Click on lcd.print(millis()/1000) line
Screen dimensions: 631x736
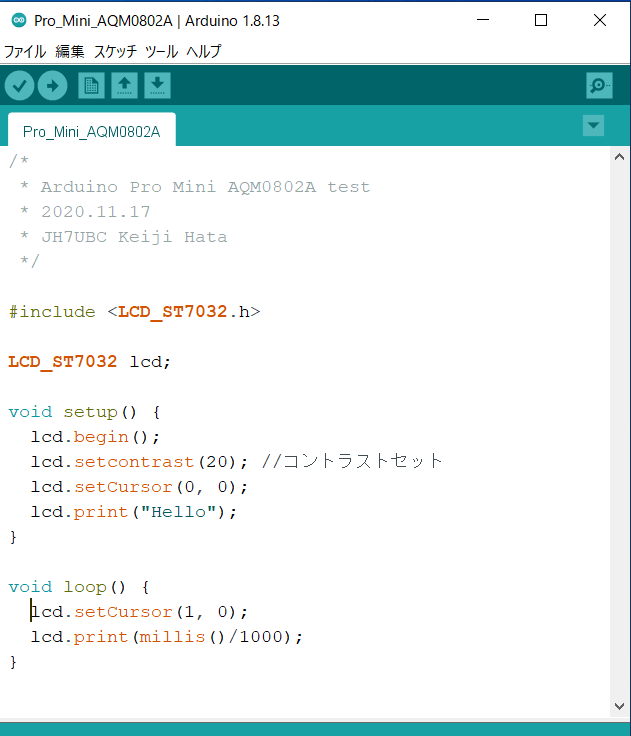pos(167,637)
